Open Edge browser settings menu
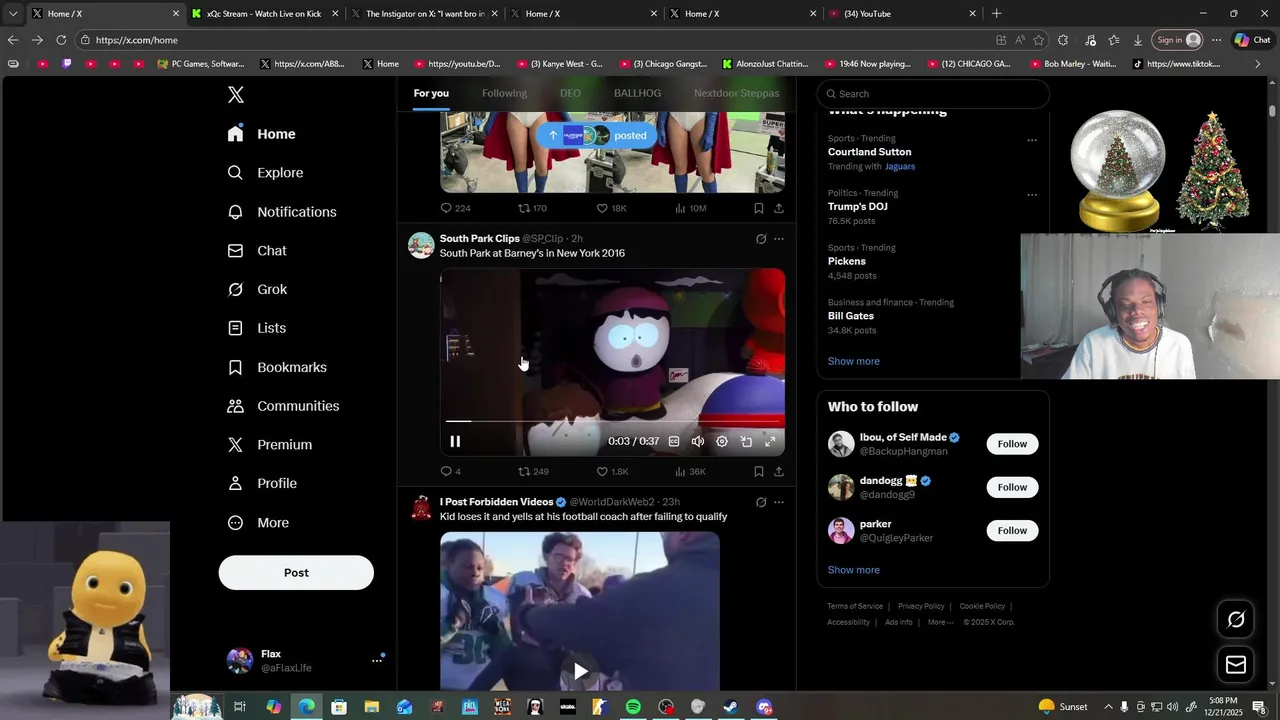 point(1216,40)
